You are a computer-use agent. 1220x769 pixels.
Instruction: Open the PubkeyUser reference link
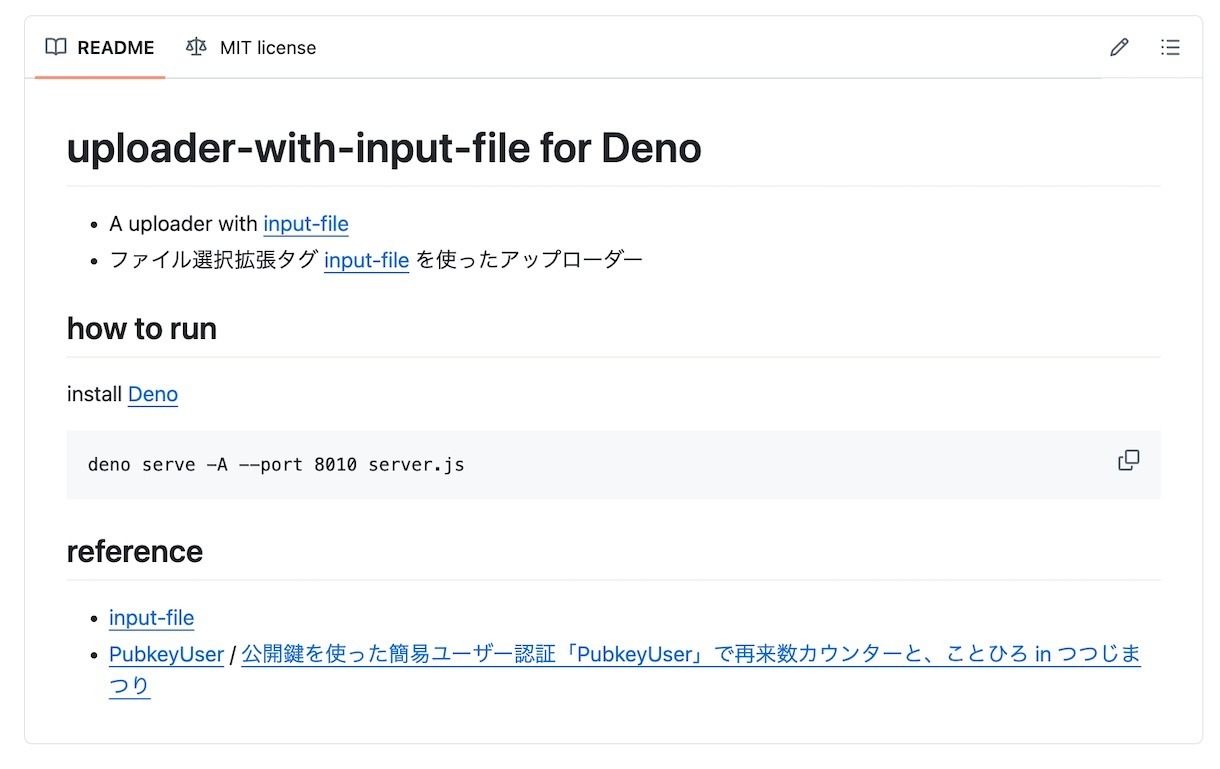[166, 654]
